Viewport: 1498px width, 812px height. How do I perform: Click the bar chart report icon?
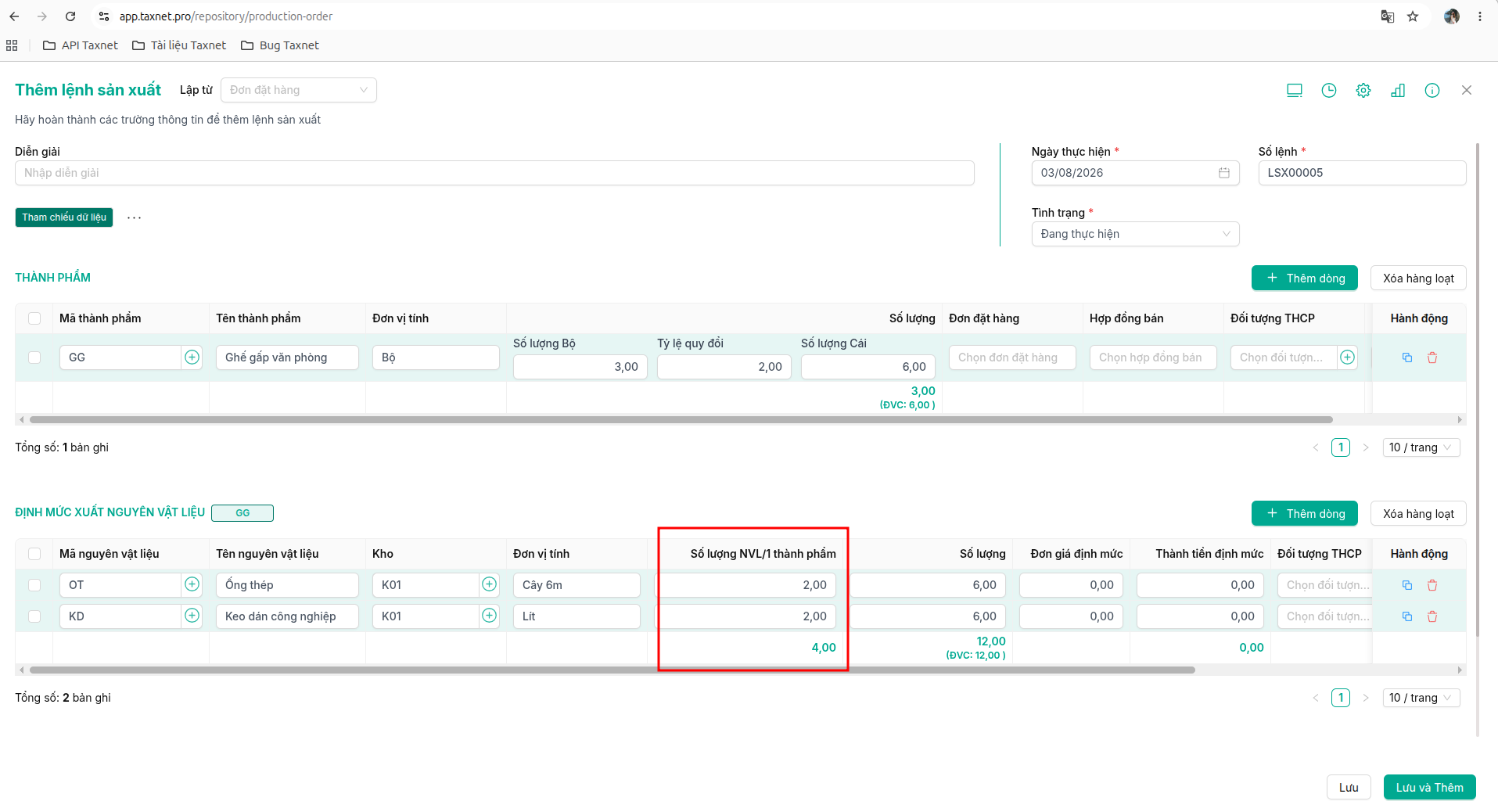pyautogui.click(x=1397, y=91)
